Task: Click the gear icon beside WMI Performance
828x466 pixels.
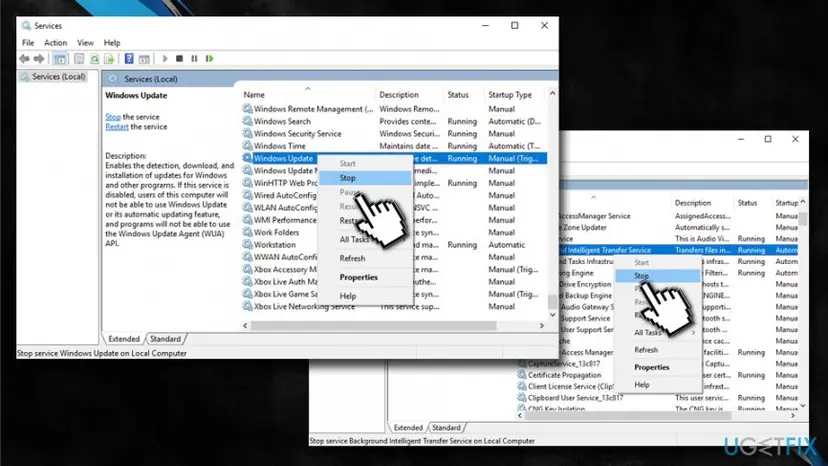Action: pos(247,219)
